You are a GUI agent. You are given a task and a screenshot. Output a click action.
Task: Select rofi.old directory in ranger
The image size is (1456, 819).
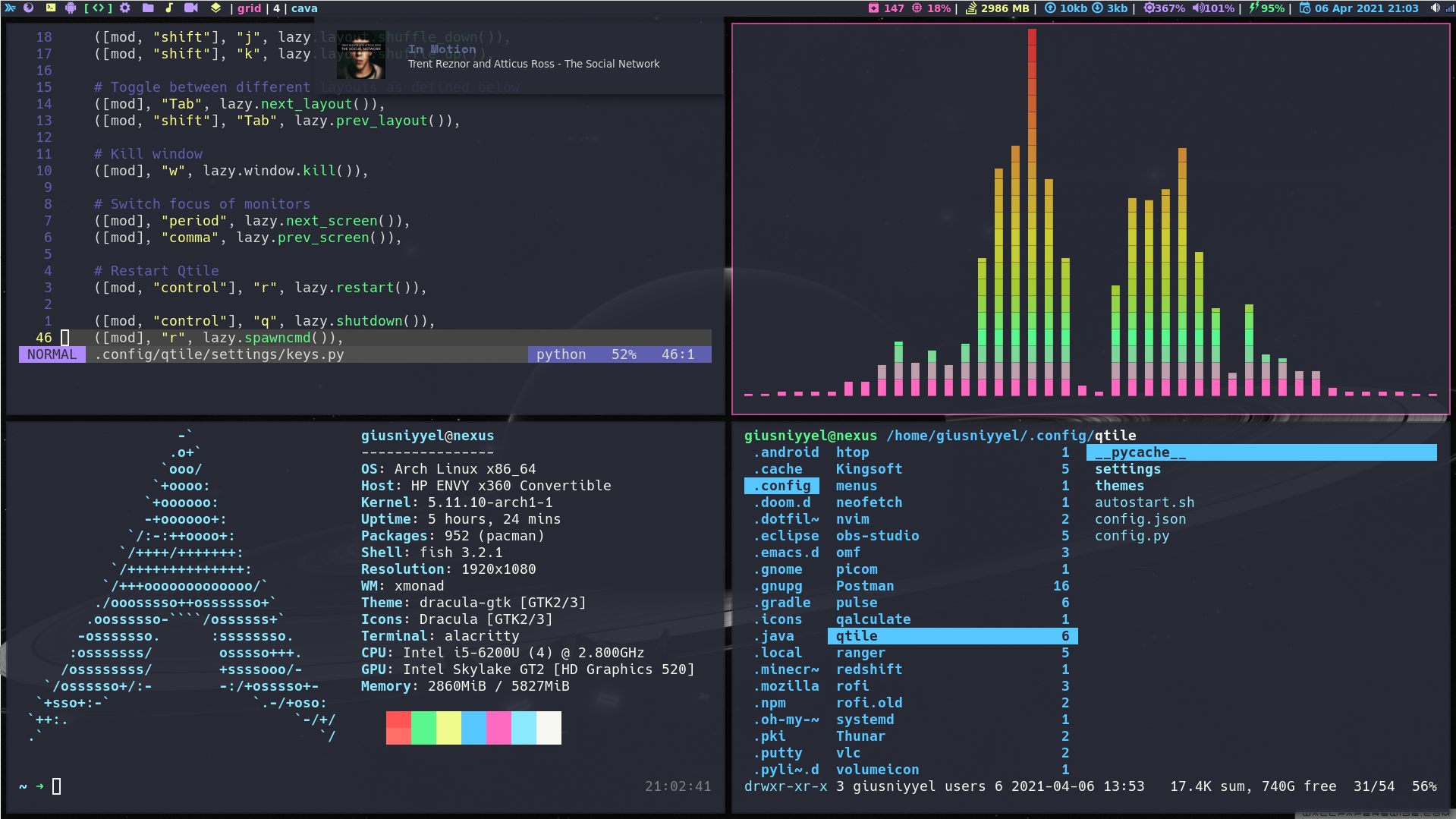[952, 703]
